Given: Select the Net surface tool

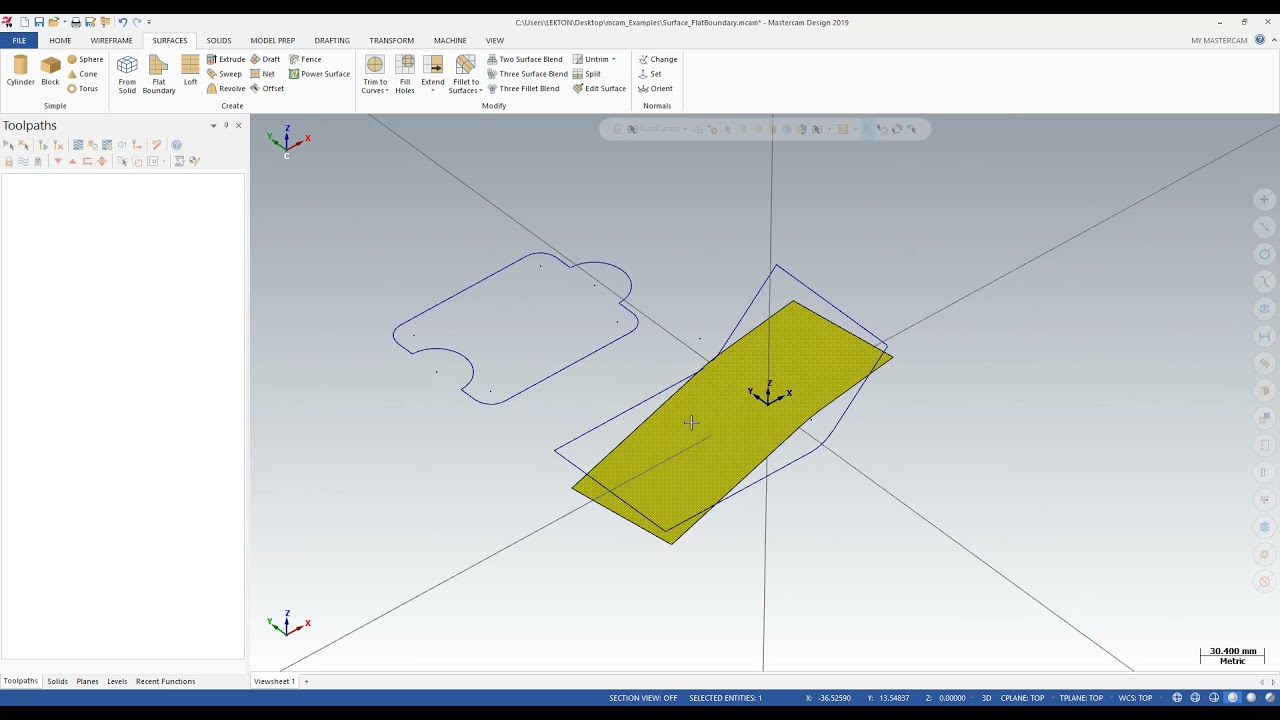Looking at the screenshot, I should (x=262, y=74).
